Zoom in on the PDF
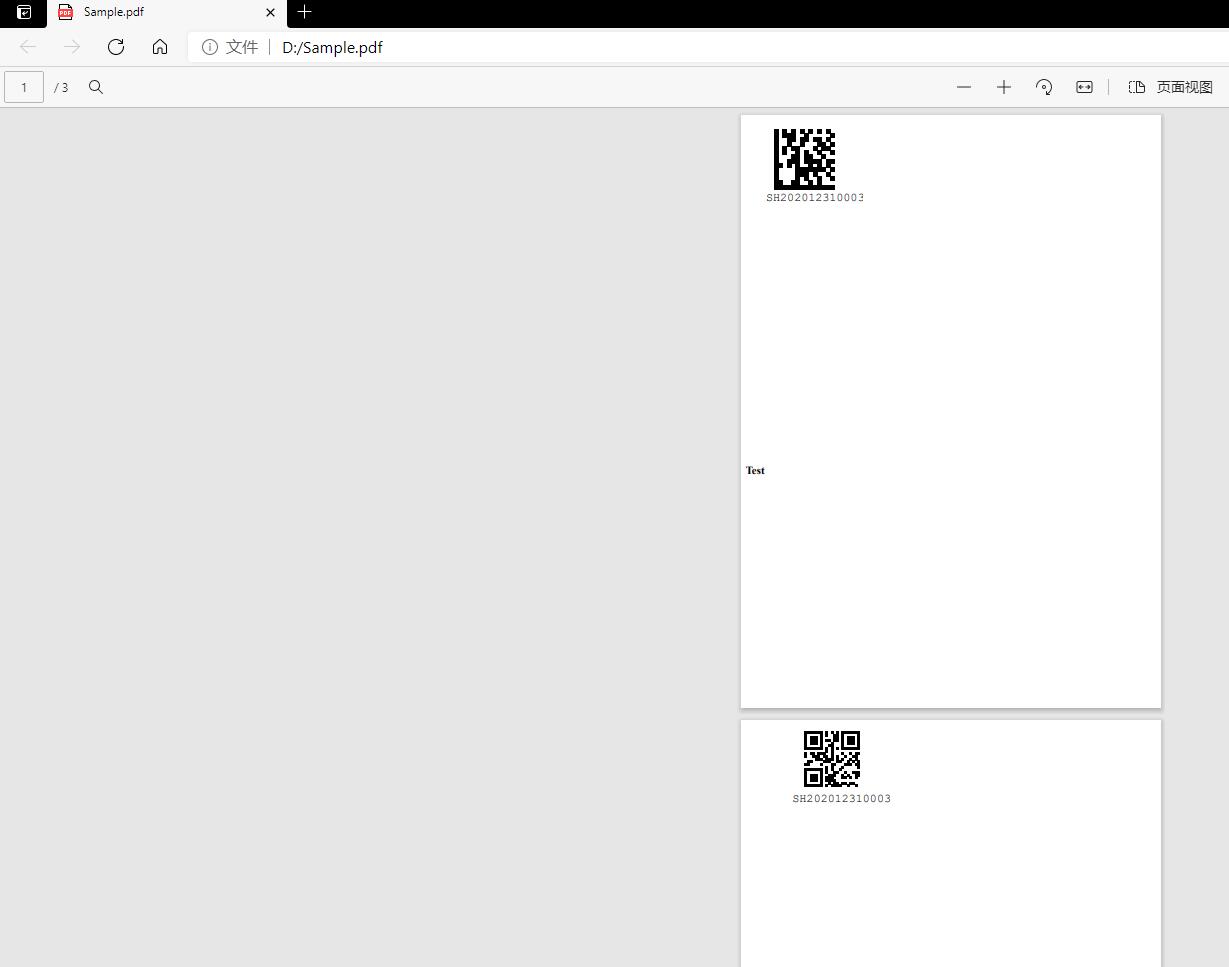 coord(1004,87)
